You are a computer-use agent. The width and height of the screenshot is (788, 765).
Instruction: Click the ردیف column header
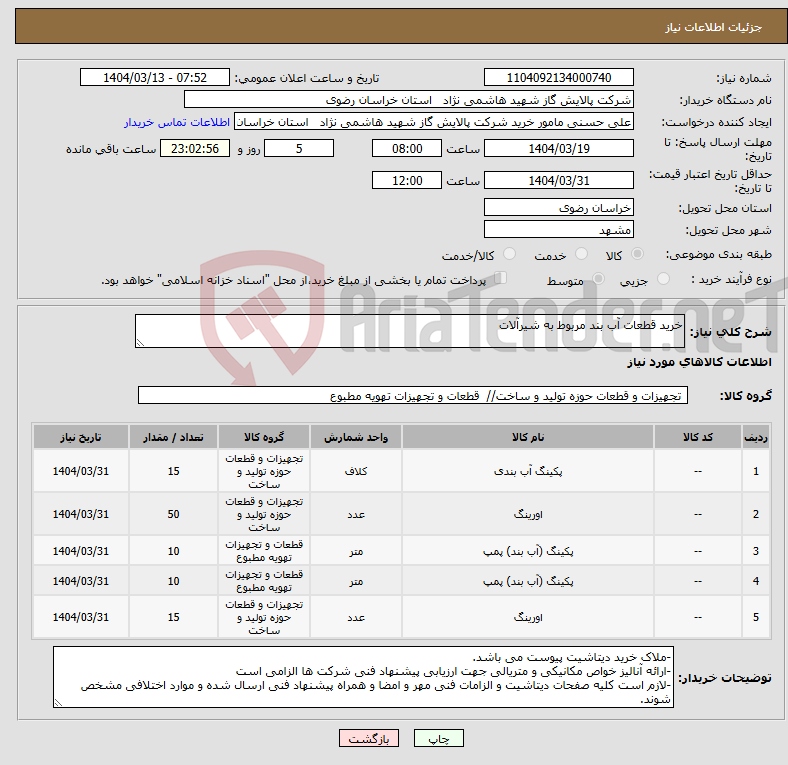point(755,437)
